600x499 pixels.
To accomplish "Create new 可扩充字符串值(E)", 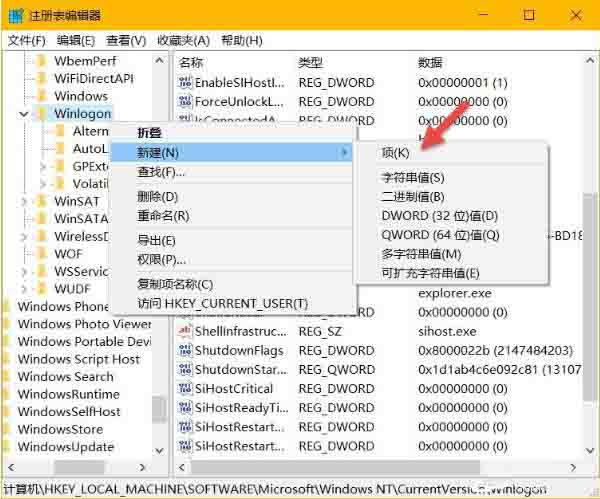I will tap(452, 273).
